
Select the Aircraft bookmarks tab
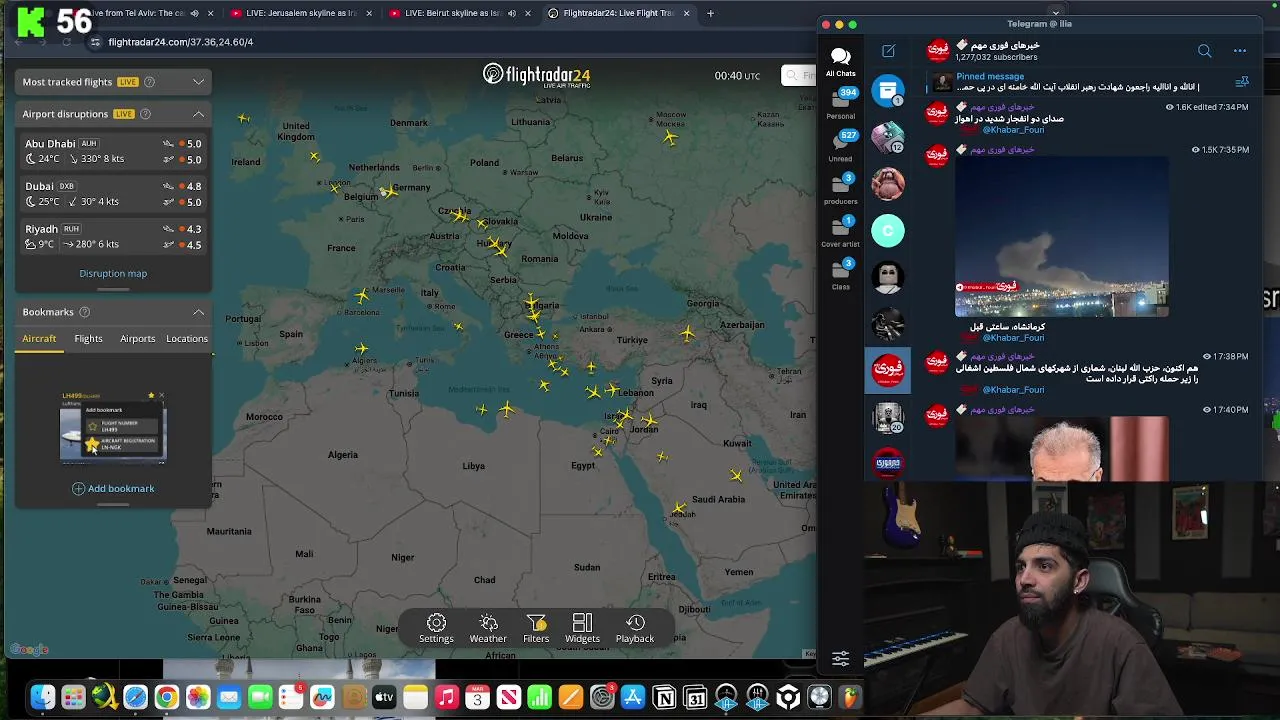(39, 339)
